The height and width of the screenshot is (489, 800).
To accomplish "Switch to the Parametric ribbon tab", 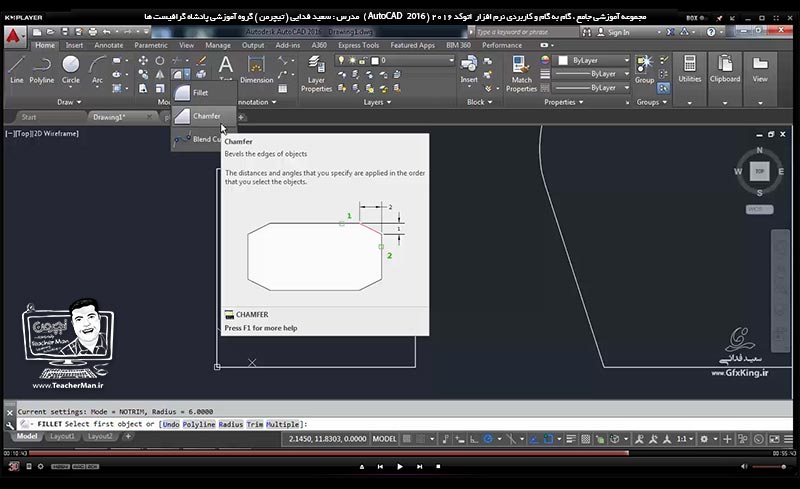I will pos(151,45).
